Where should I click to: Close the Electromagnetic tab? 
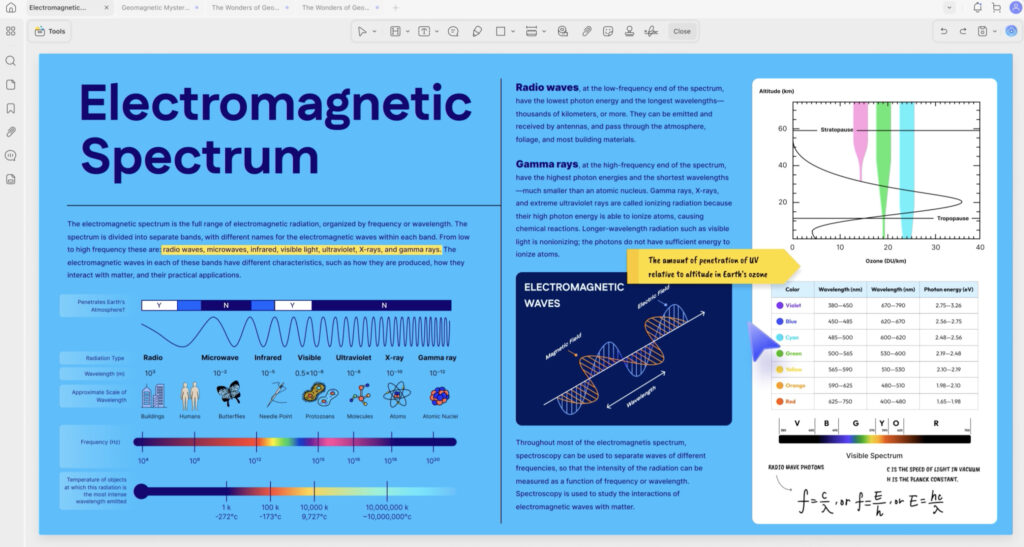point(106,8)
